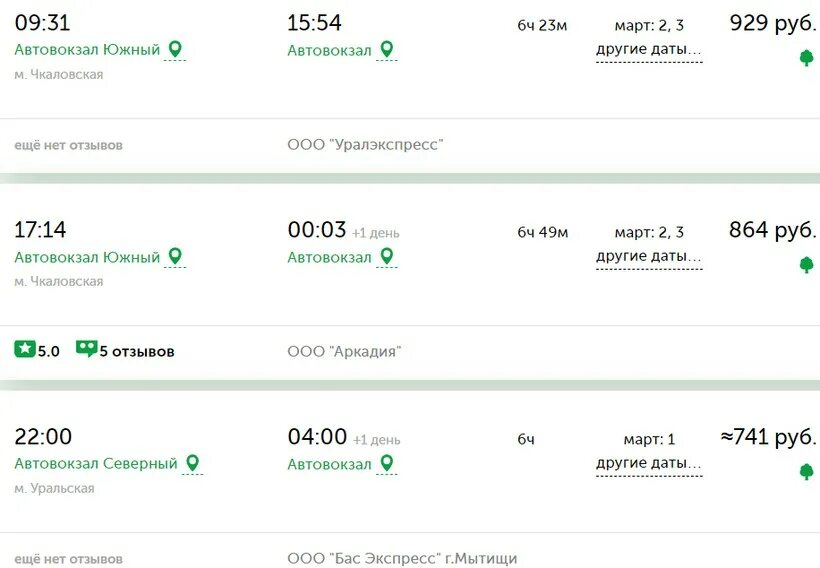Image resolution: width=820 pixels, height=568 pixels.
Task: Open Автовокзал Южный link for 09:31 departure
Action: click(x=87, y=50)
